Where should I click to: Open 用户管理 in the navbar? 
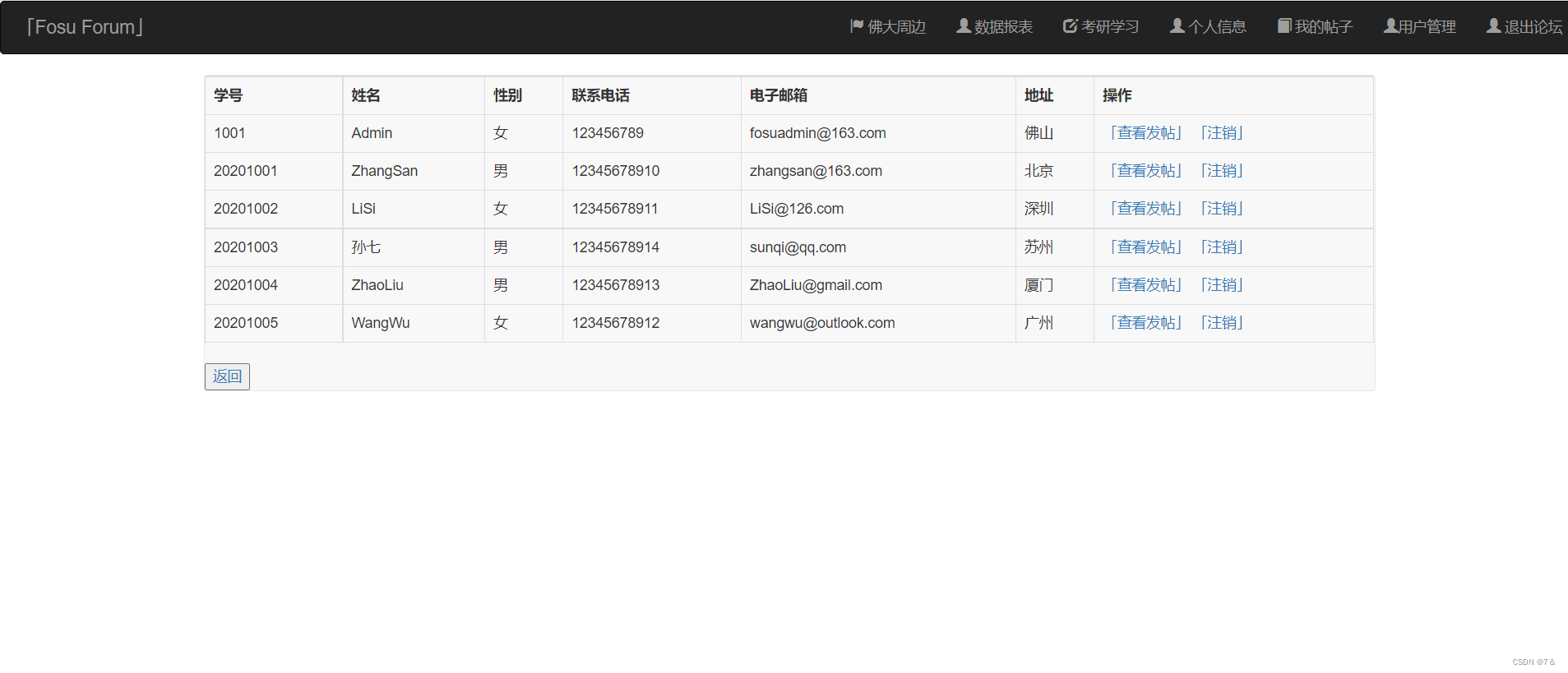tap(1420, 27)
